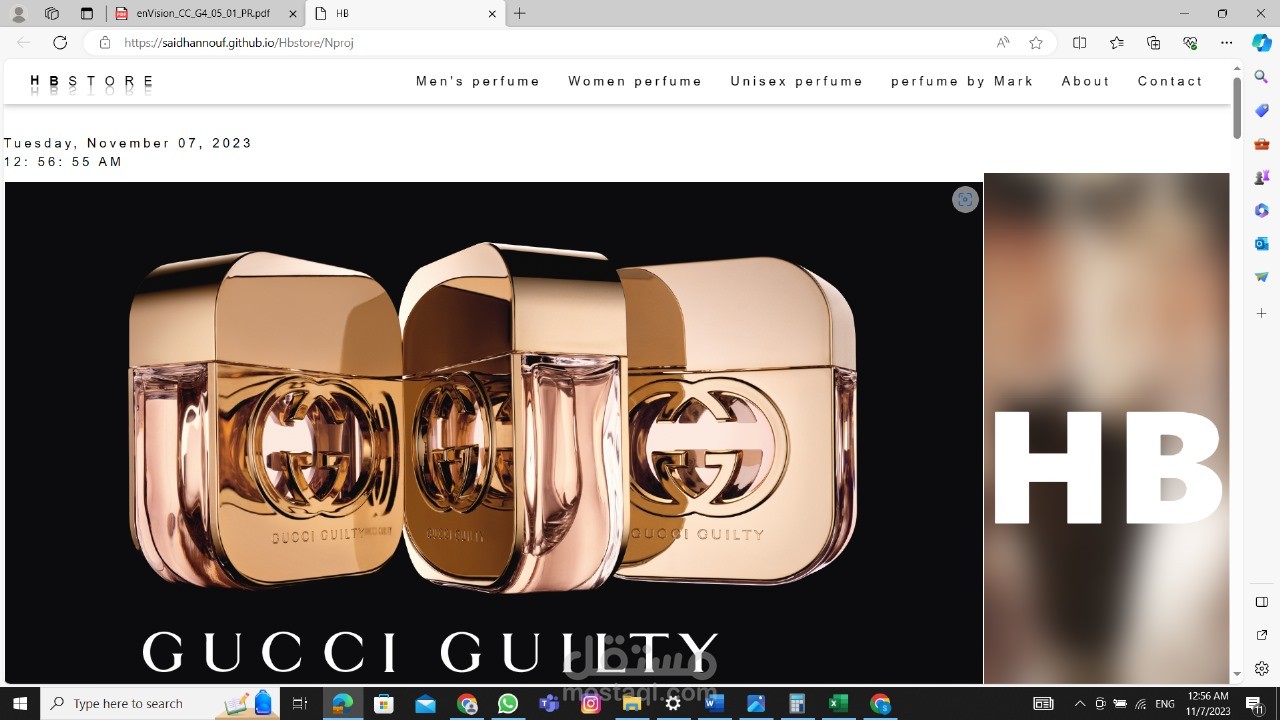Open WhatsApp from the taskbar

[x=508, y=704]
